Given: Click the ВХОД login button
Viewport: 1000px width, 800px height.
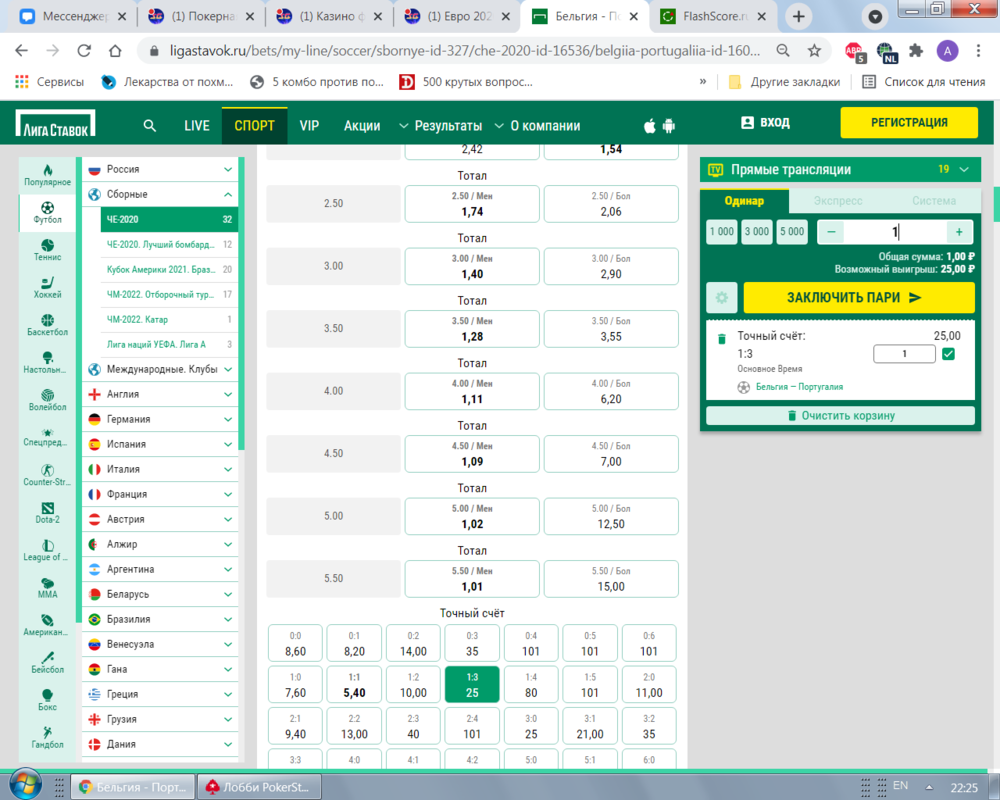Looking at the screenshot, I should point(765,122).
